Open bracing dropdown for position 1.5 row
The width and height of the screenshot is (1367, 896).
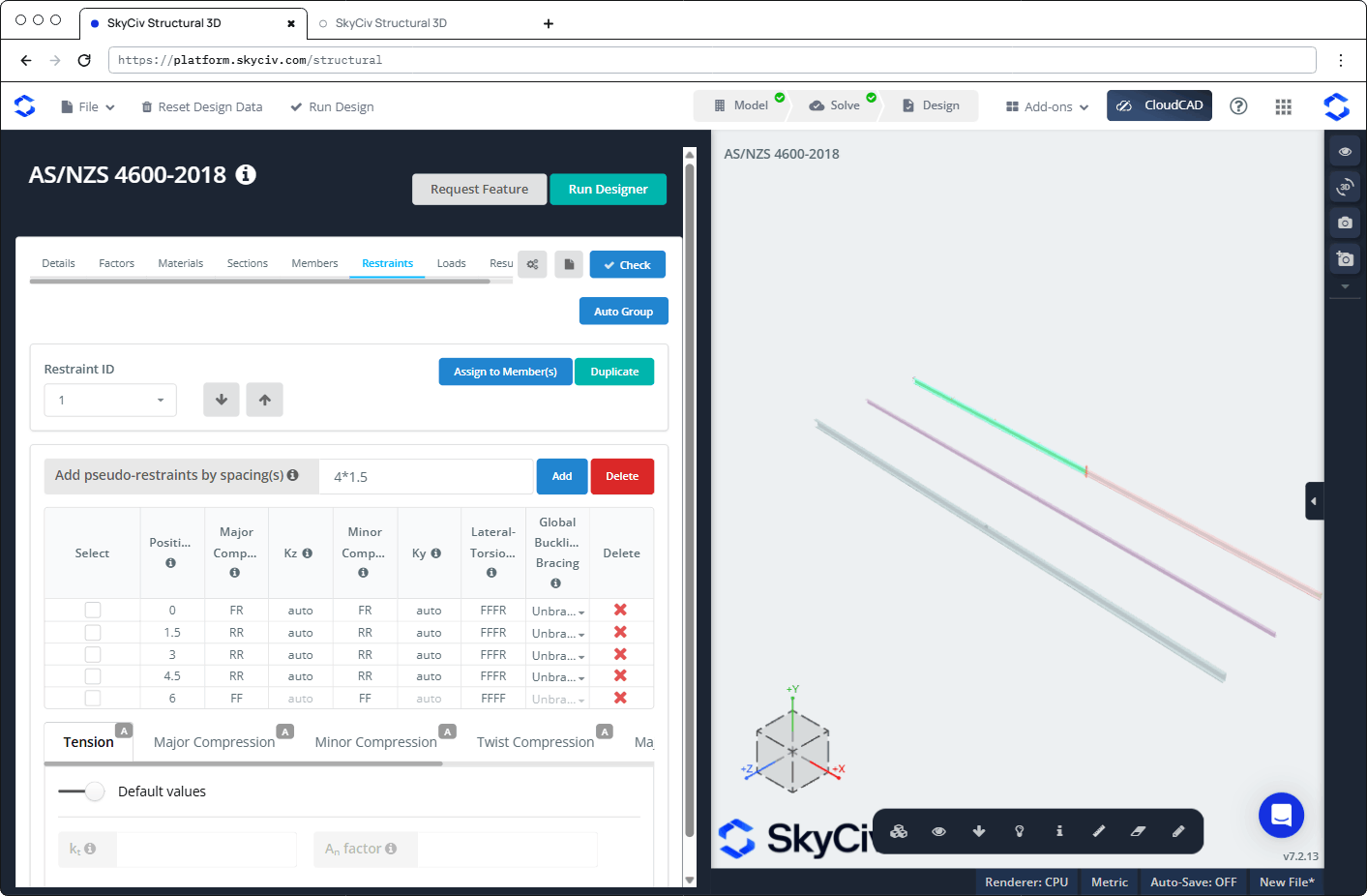point(558,633)
